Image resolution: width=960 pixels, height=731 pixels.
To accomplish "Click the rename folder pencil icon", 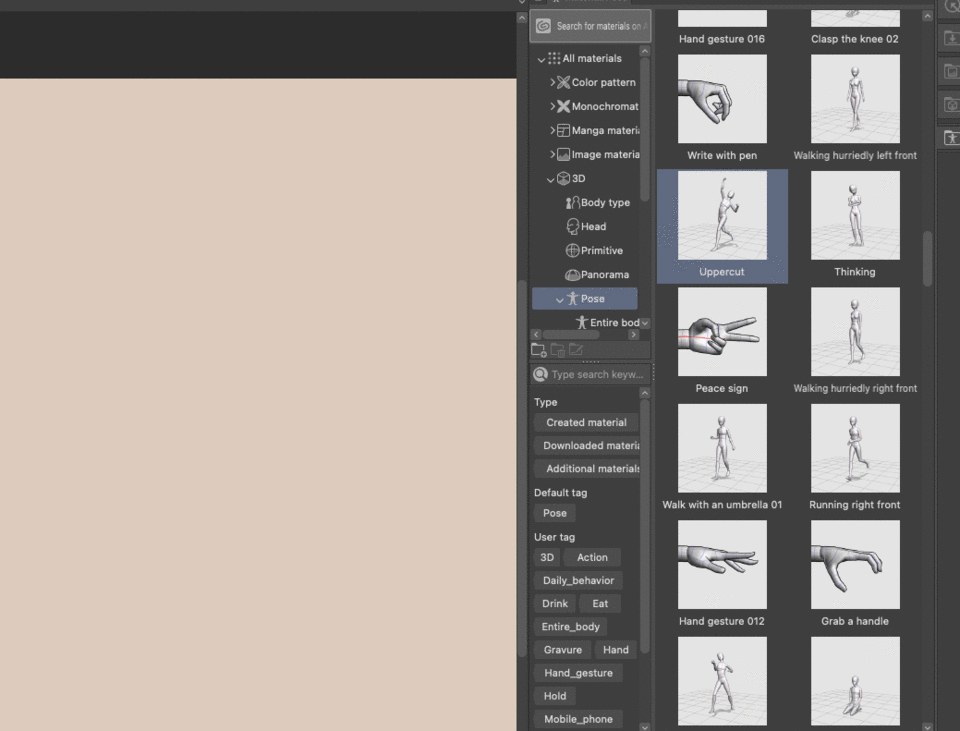I will tap(576, 350).
